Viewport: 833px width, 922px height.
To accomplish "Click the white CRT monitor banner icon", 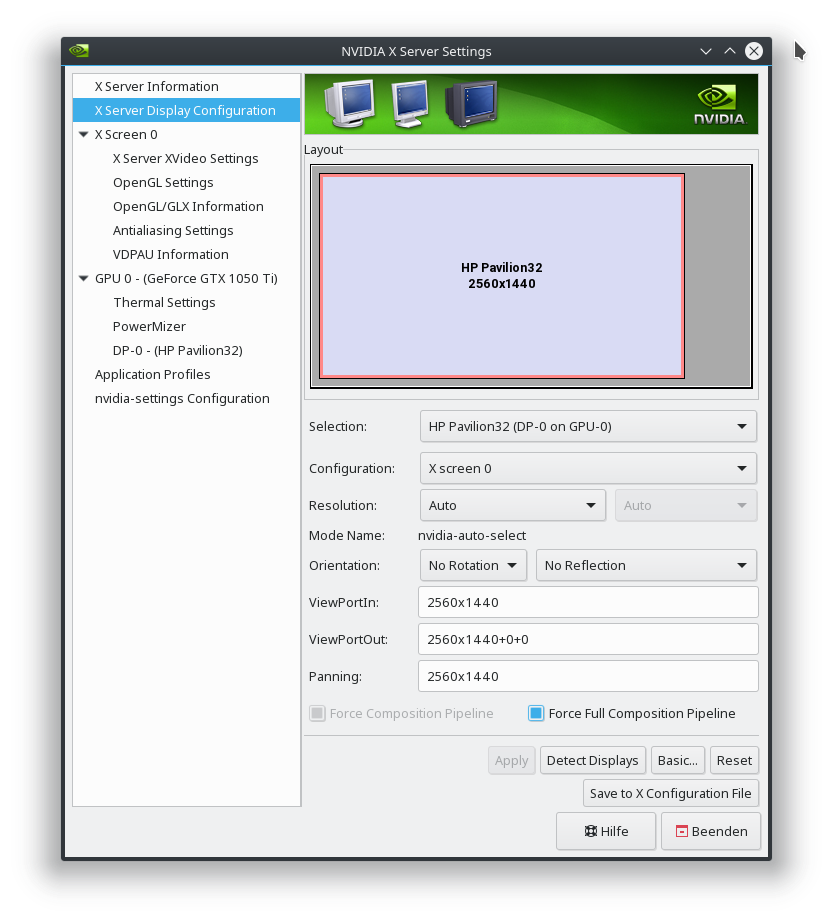I will [x=349, y=103].
